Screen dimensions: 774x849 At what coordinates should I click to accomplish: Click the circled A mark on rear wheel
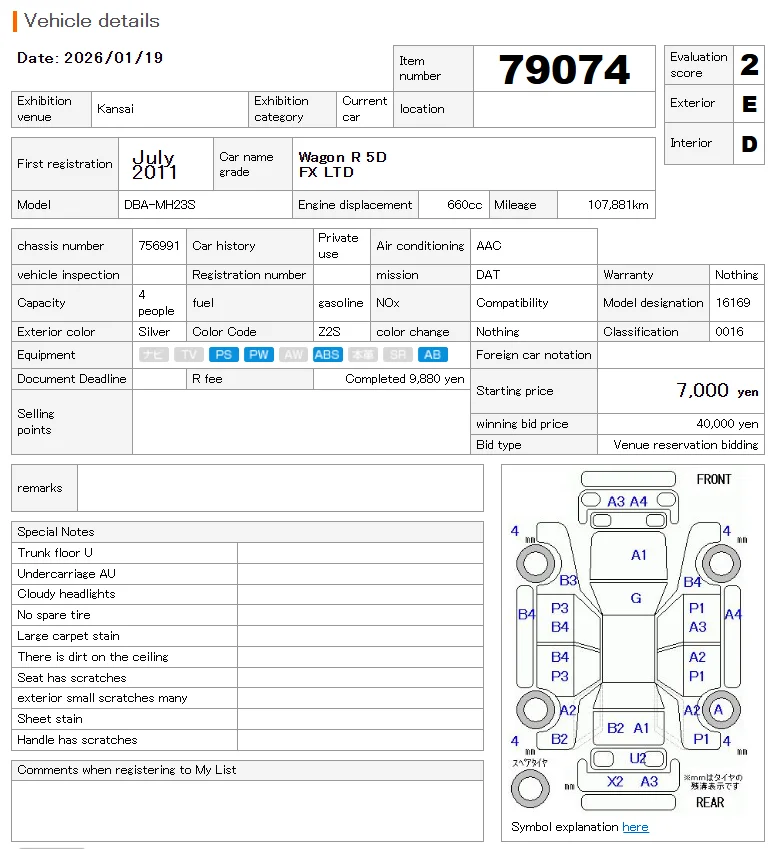coord(718,710)
